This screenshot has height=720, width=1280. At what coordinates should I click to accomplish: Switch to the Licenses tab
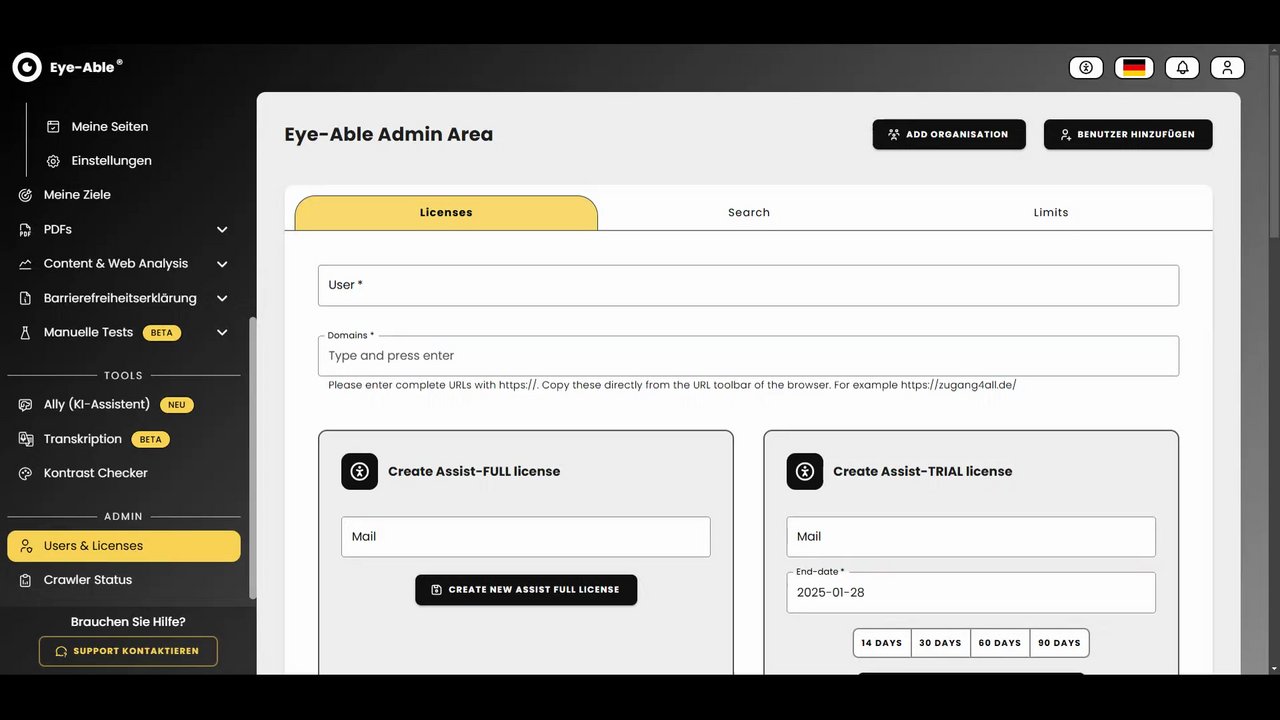(x=446, y=213)
